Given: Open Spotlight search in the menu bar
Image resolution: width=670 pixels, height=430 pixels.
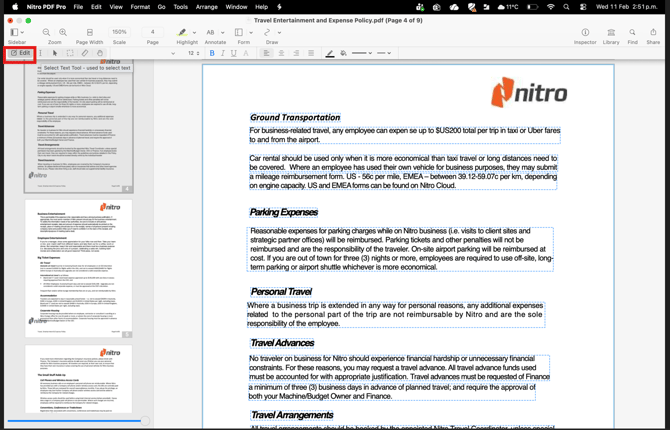Looking at the screenshot, I should click(566, 7).
